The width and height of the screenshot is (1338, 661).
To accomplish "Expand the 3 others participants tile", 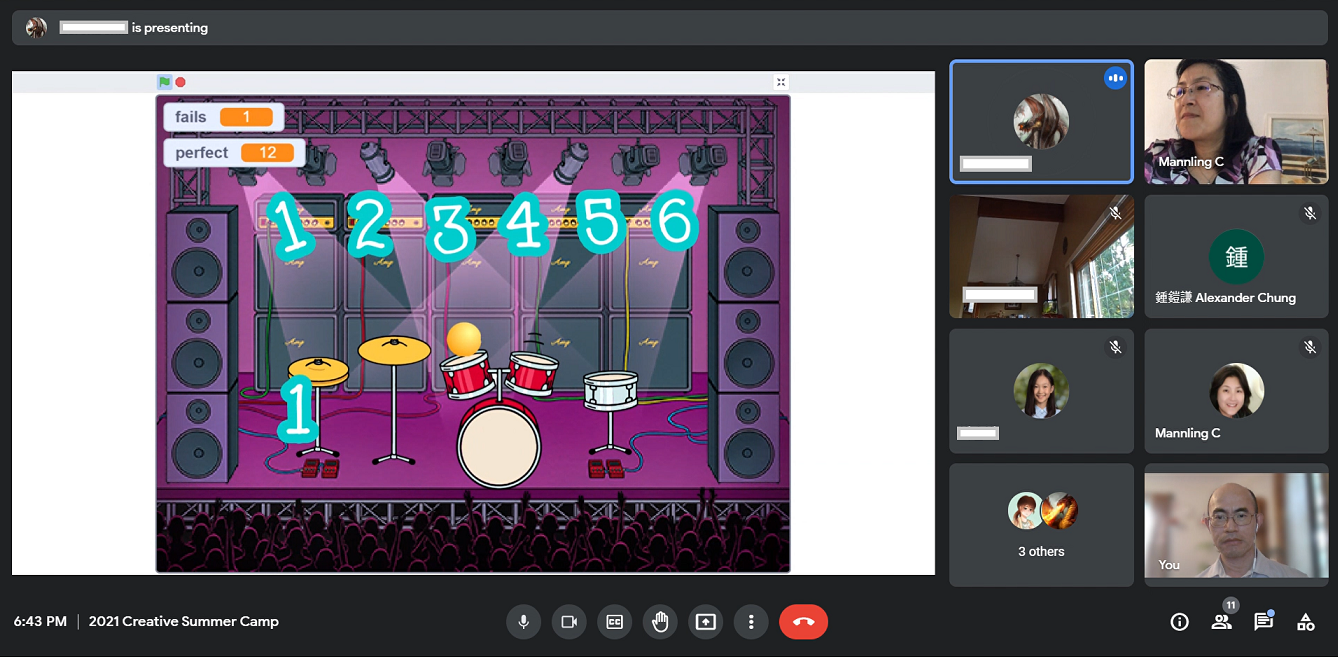I will pyautogui.click(x=1041, y=524).
